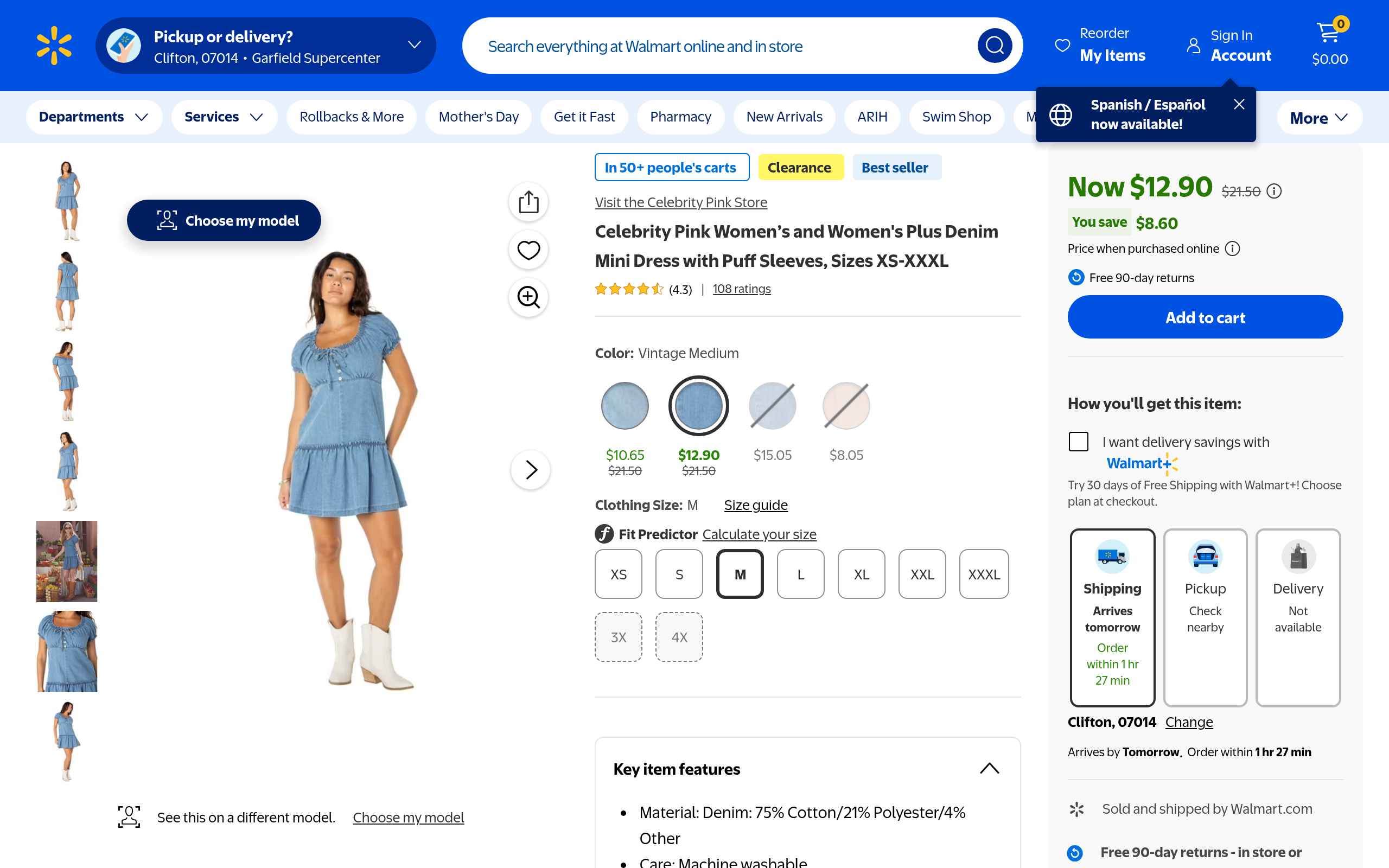The image size is (1389, 868).
Task: Click the search magnifier button
Action: coord(994,46)
